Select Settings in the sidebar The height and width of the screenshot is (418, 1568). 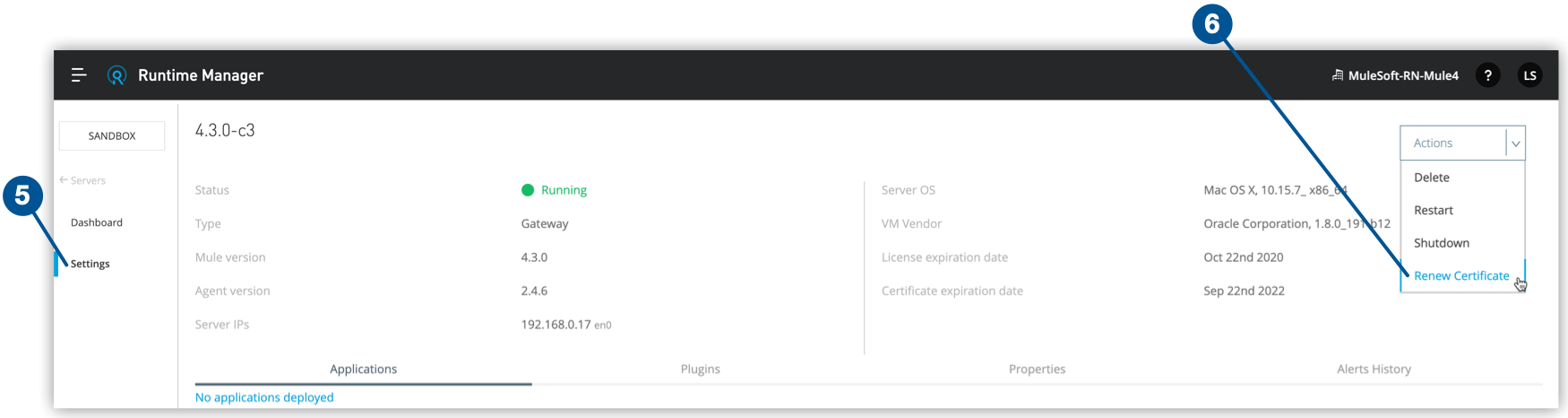90,264
